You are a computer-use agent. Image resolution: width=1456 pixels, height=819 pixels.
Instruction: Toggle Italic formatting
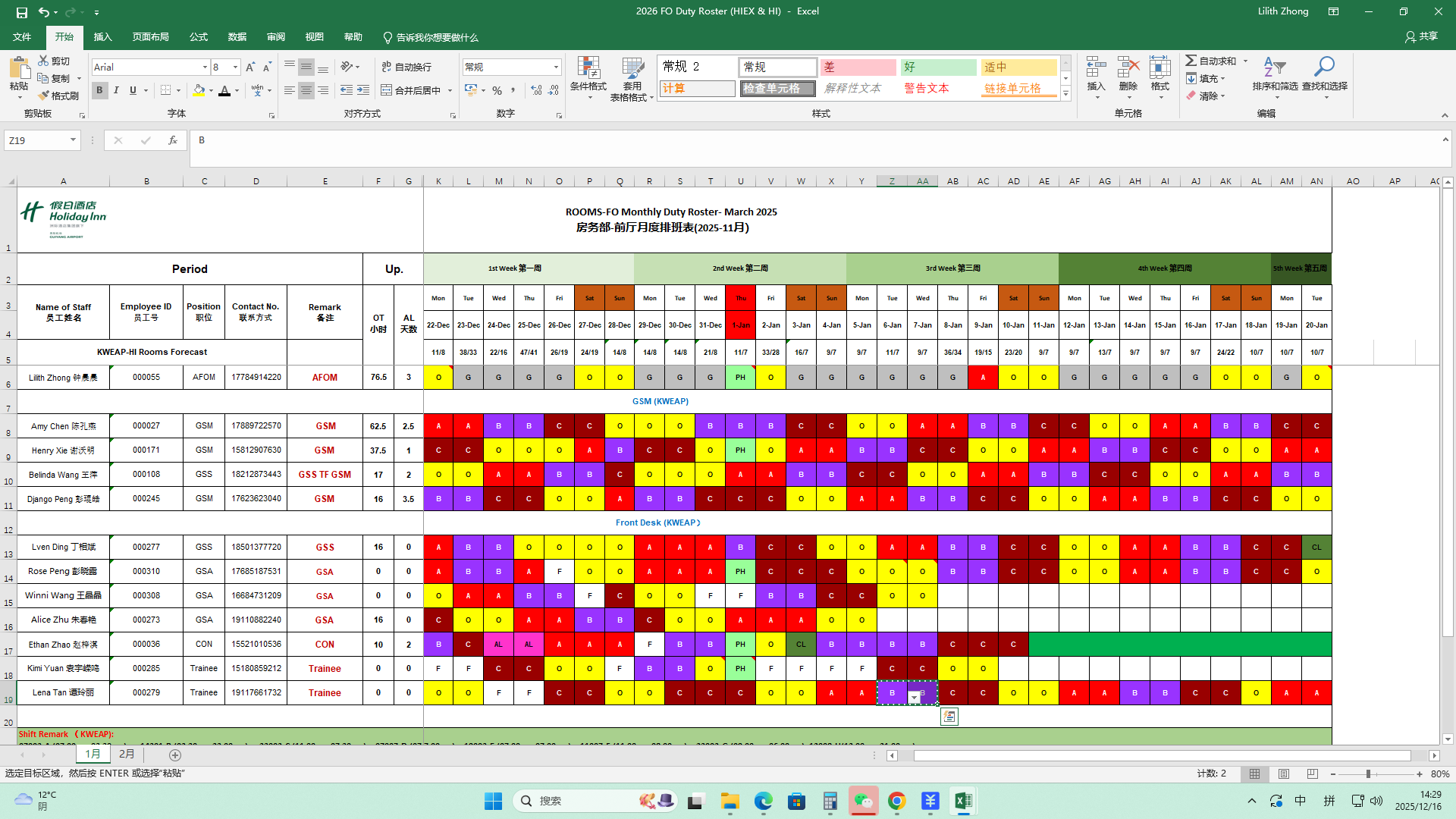[116, 90]
